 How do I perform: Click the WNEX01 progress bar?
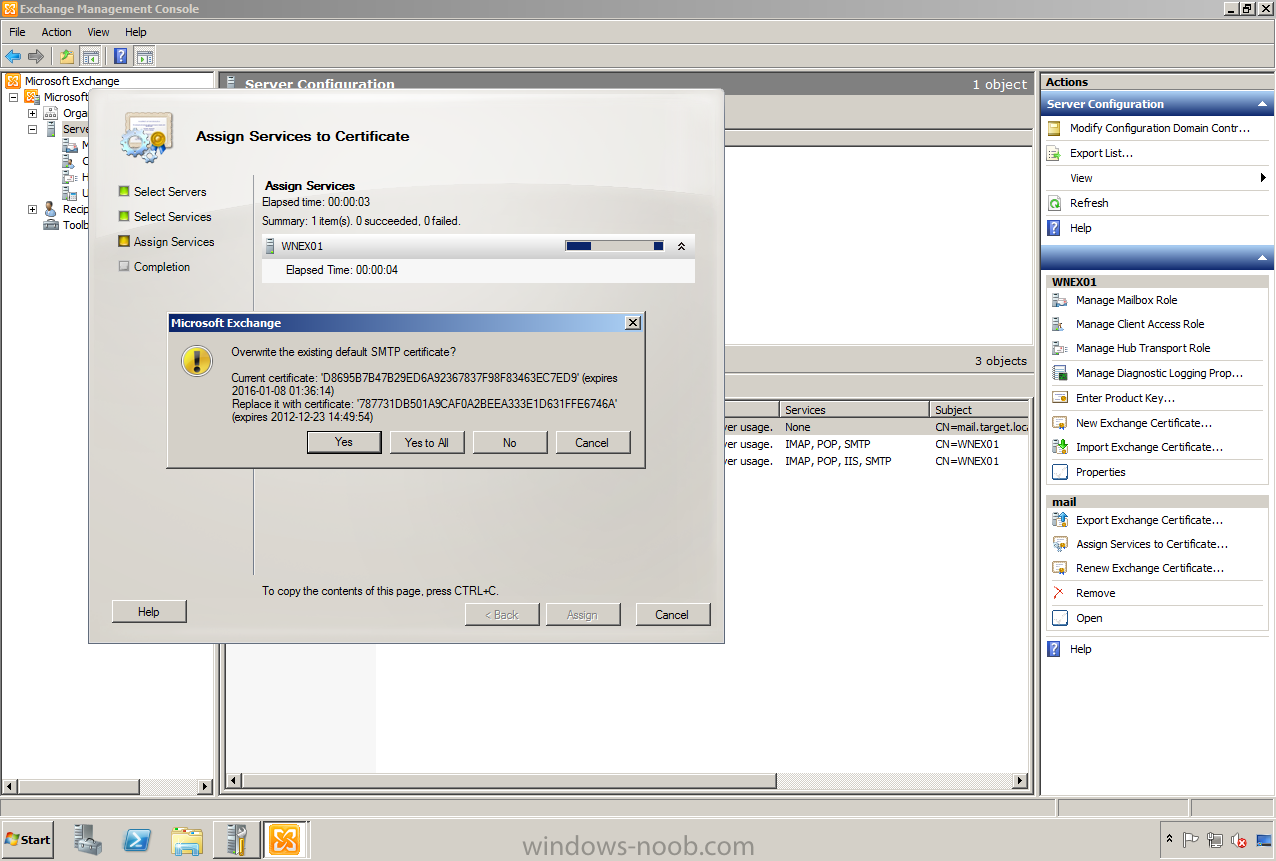(x=614, y=246)
